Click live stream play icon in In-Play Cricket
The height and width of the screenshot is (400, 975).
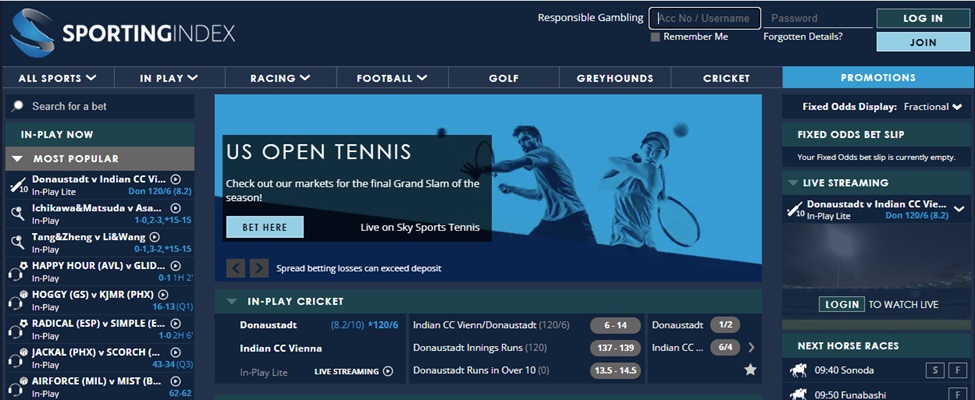(x=388, y=371)
